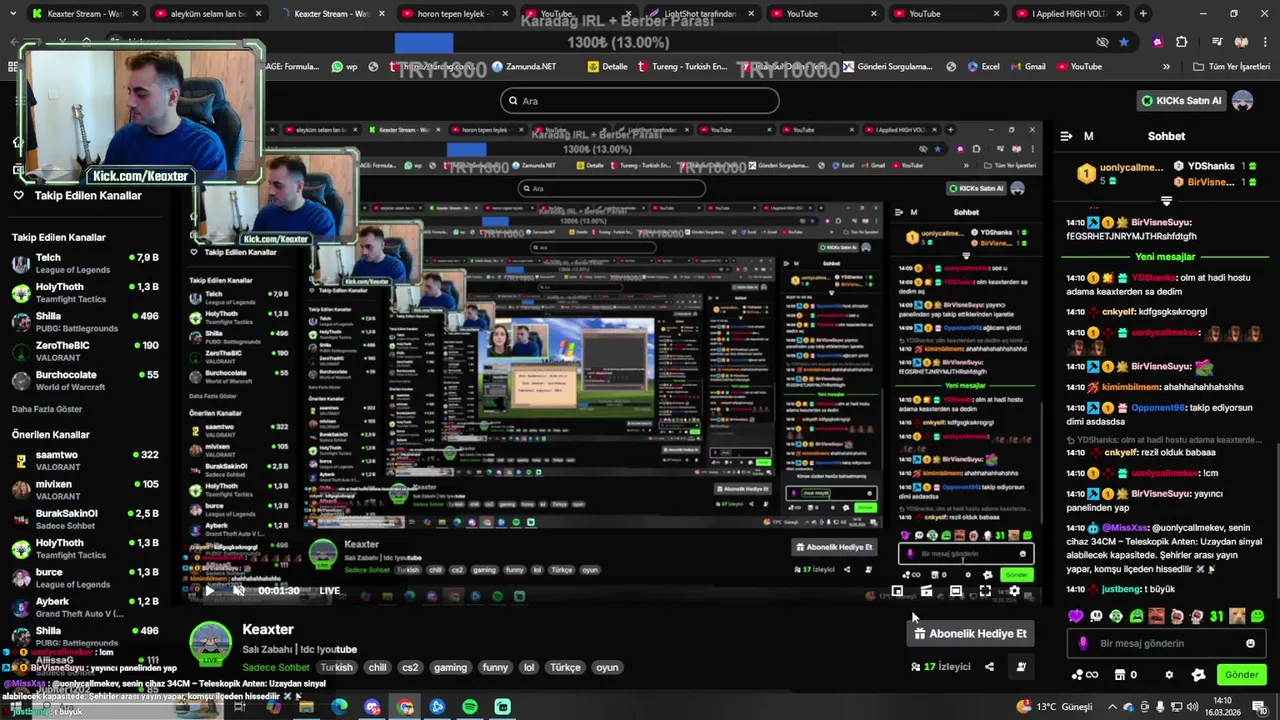
Task: Share the Keaxter stream
Action: (989, 667)
